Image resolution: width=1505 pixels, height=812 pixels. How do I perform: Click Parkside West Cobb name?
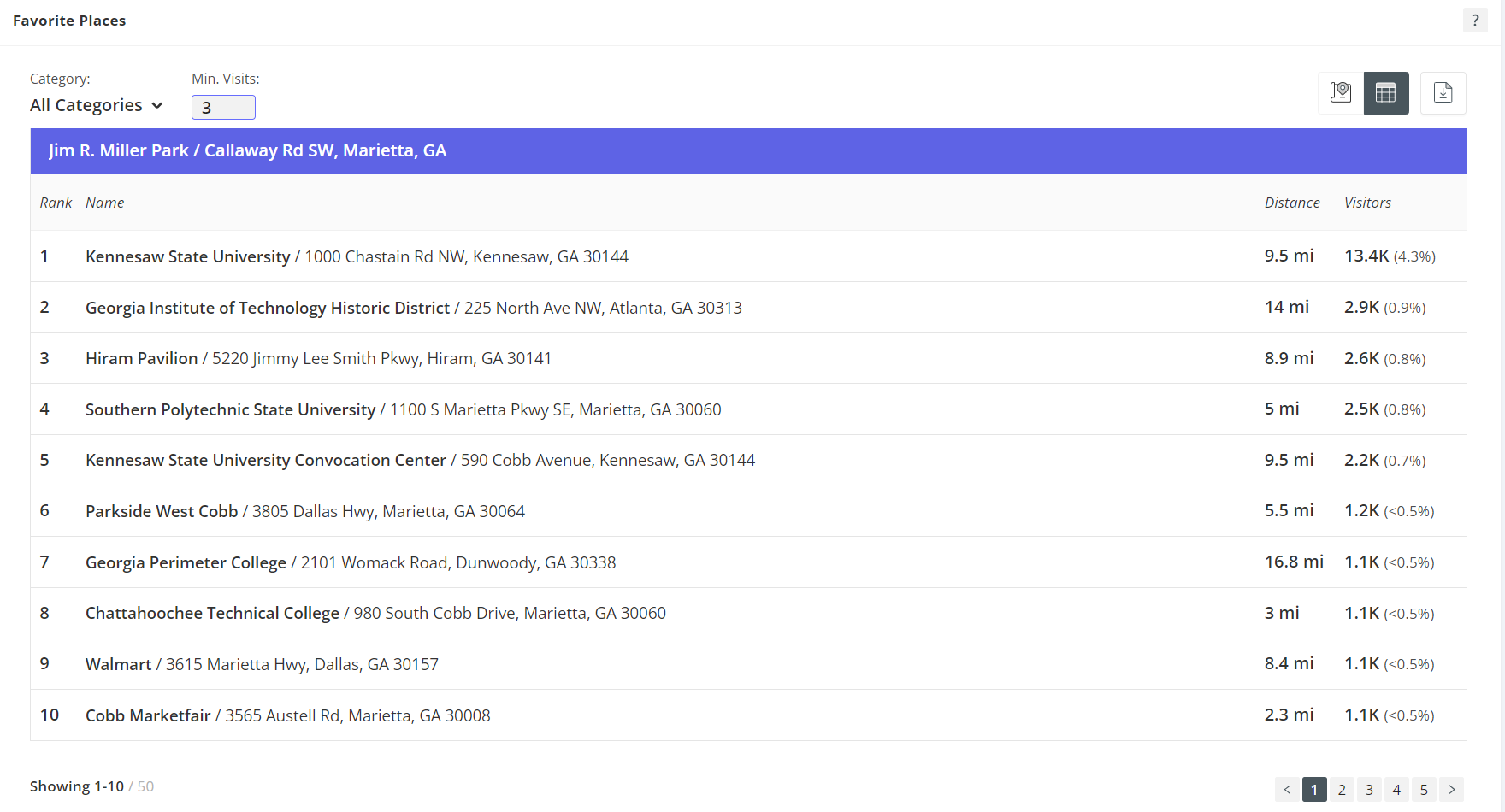tap(162, 511)
